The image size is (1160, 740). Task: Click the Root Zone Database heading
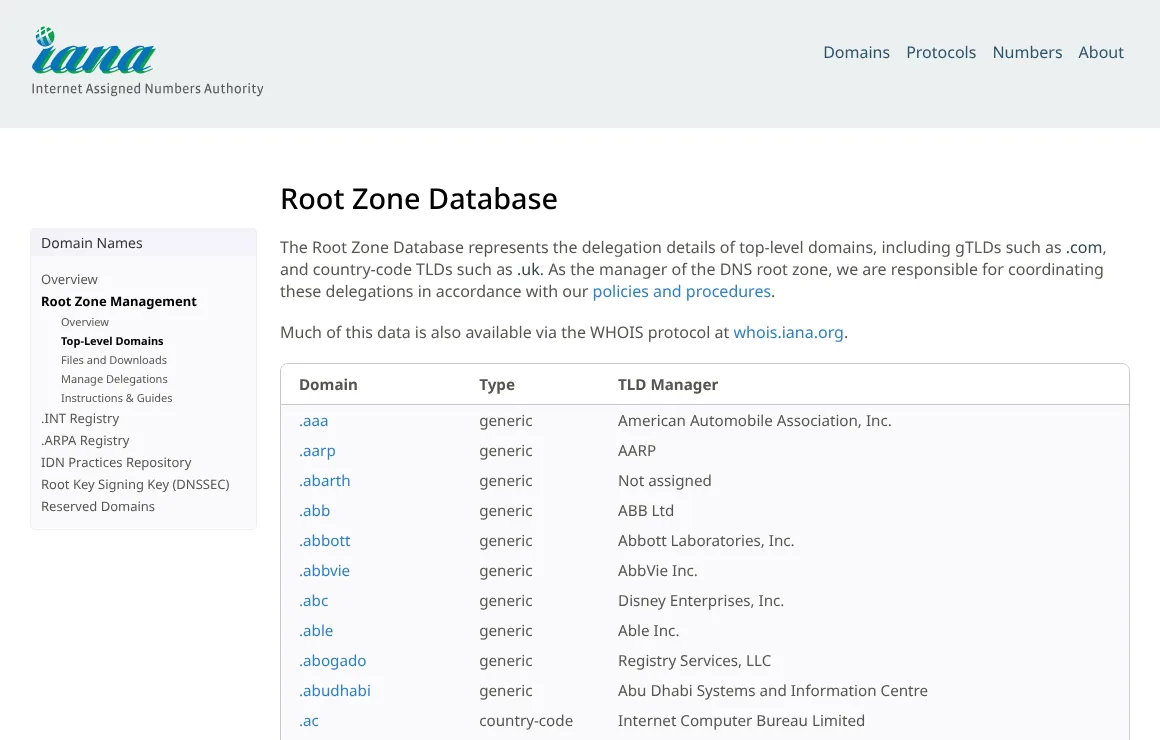tap(419, 199)
